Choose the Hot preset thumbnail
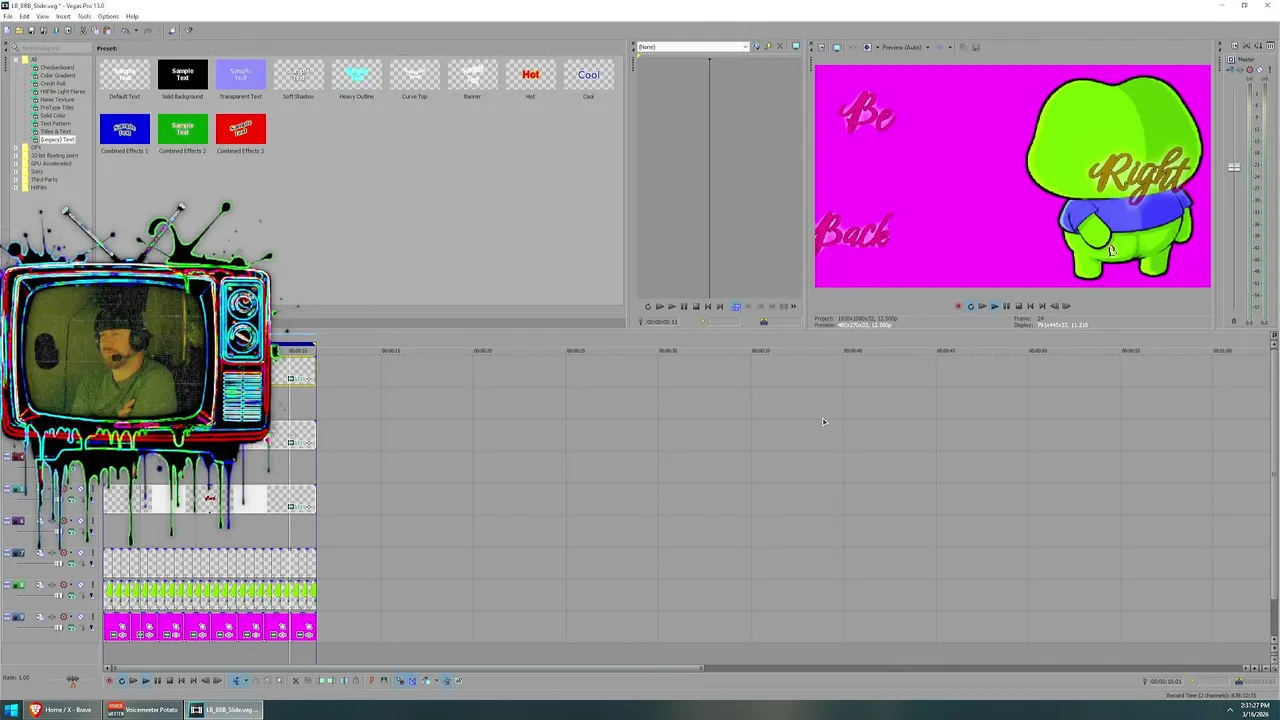The image size is (1280, 720). [x=531, y=75]
